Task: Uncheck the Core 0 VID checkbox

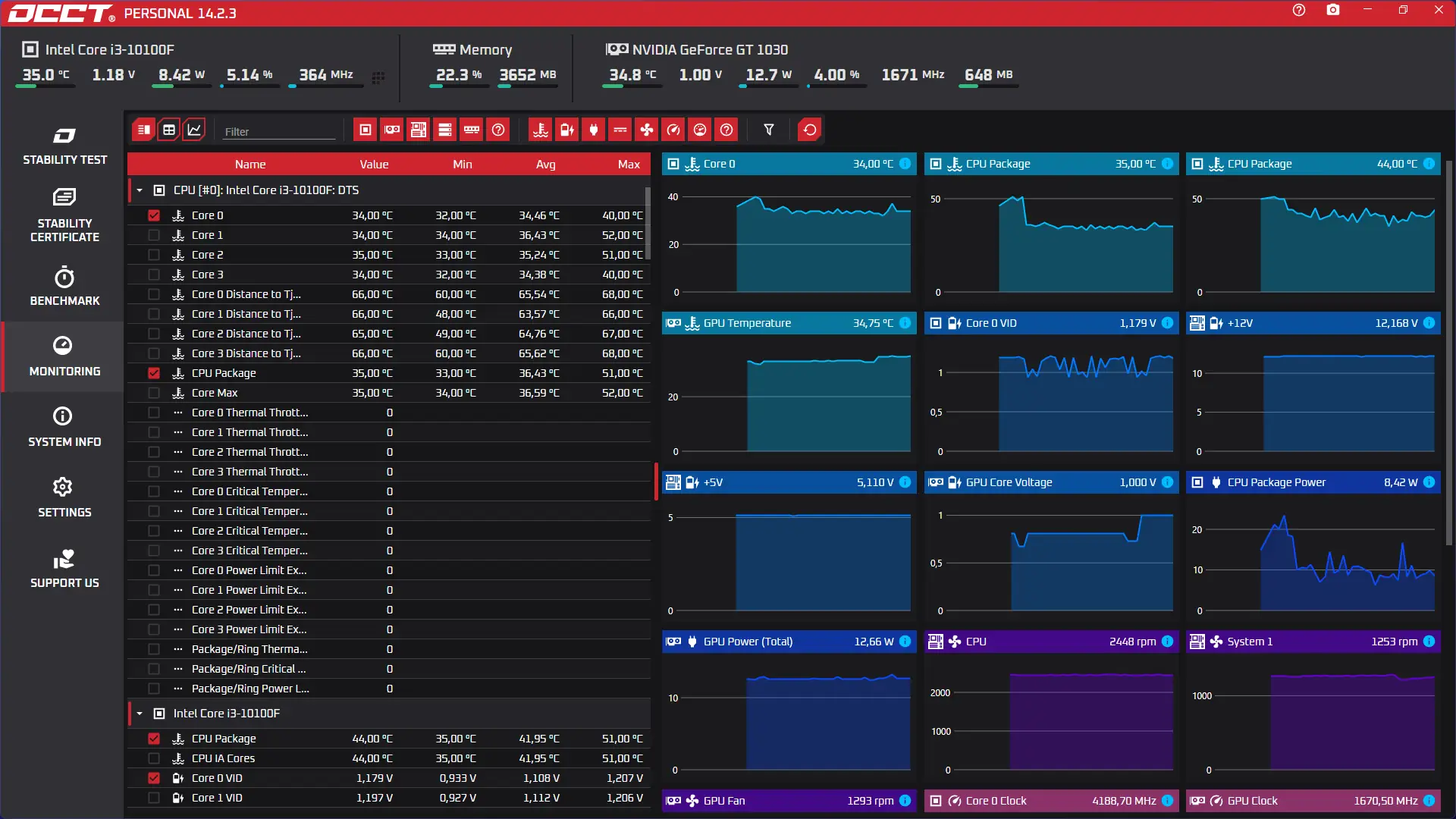Action: pyautogui.click(x=154, y=778)
